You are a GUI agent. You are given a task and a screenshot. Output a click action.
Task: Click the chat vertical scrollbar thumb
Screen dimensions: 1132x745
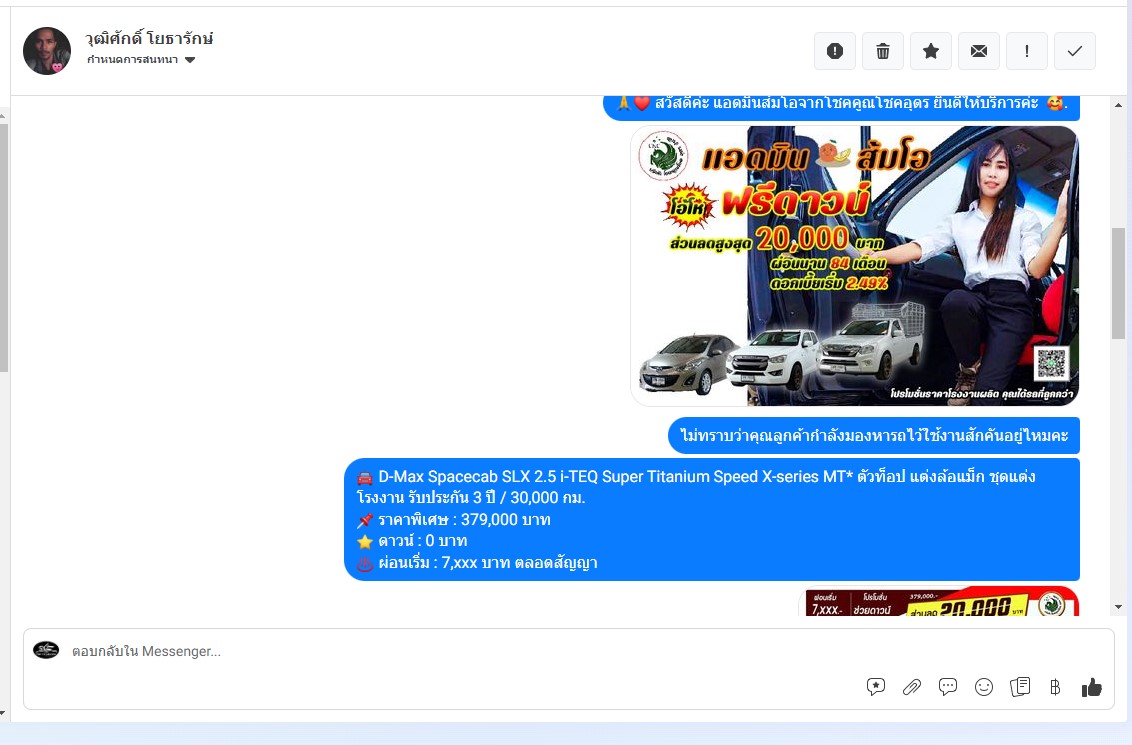(1118, 283)
